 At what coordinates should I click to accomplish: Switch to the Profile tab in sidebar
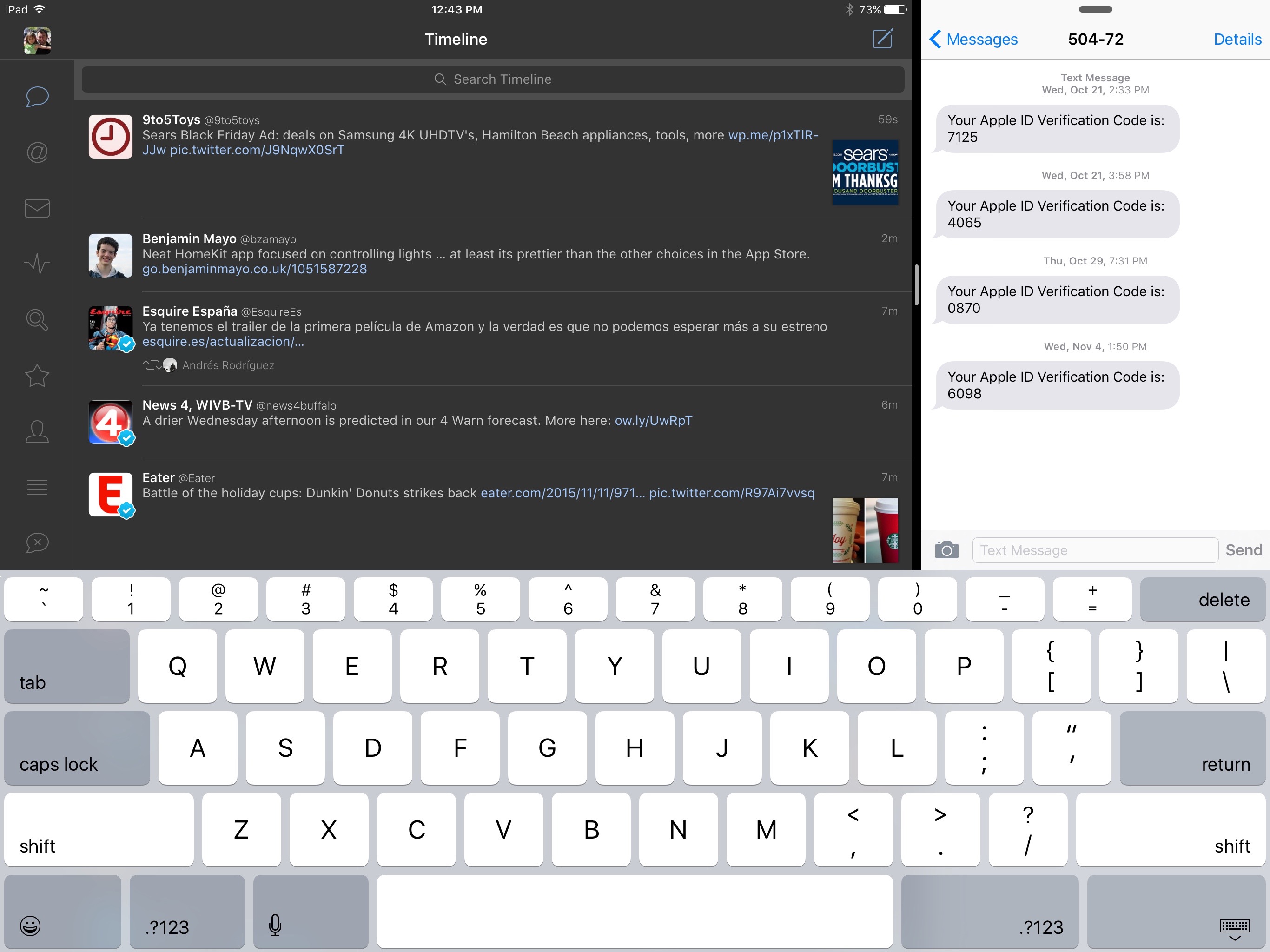(36, 431)
